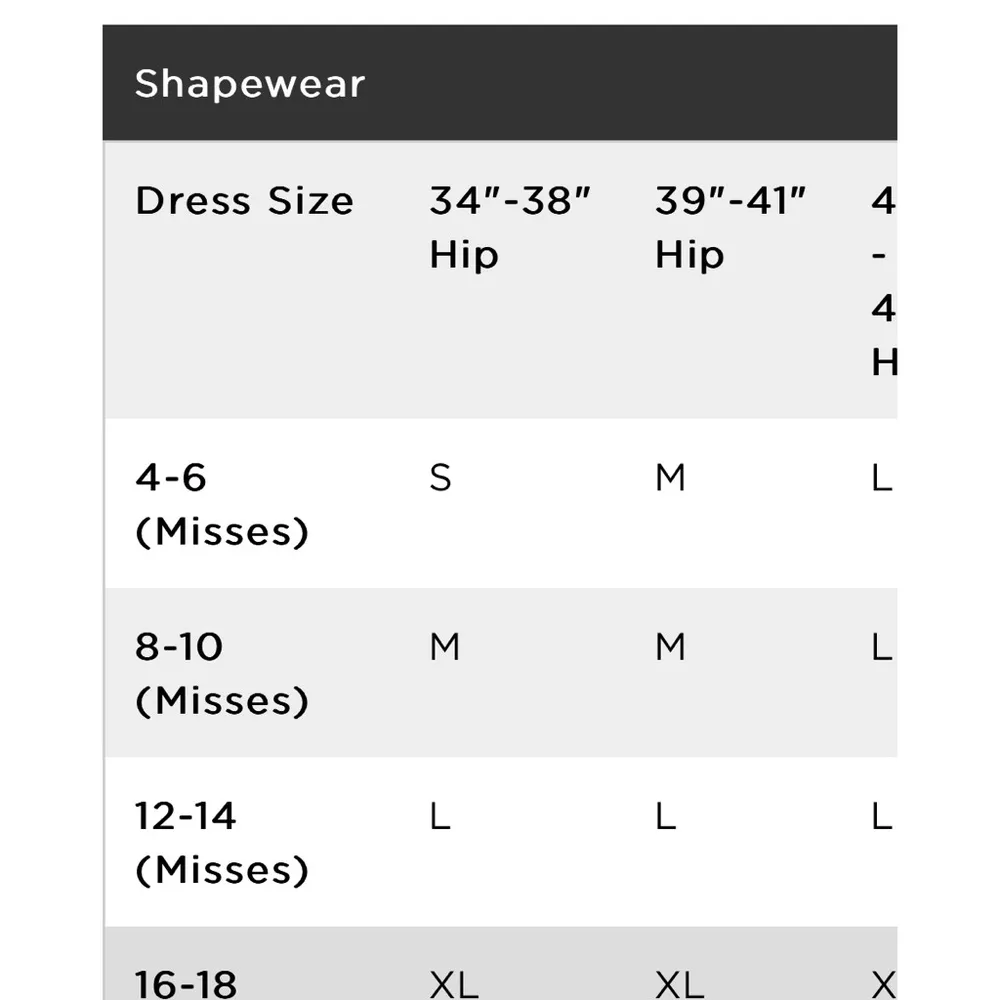Click the partially visible third hip column header
This screenshot has width=1000, height=1000.
[x=883, y=282]
